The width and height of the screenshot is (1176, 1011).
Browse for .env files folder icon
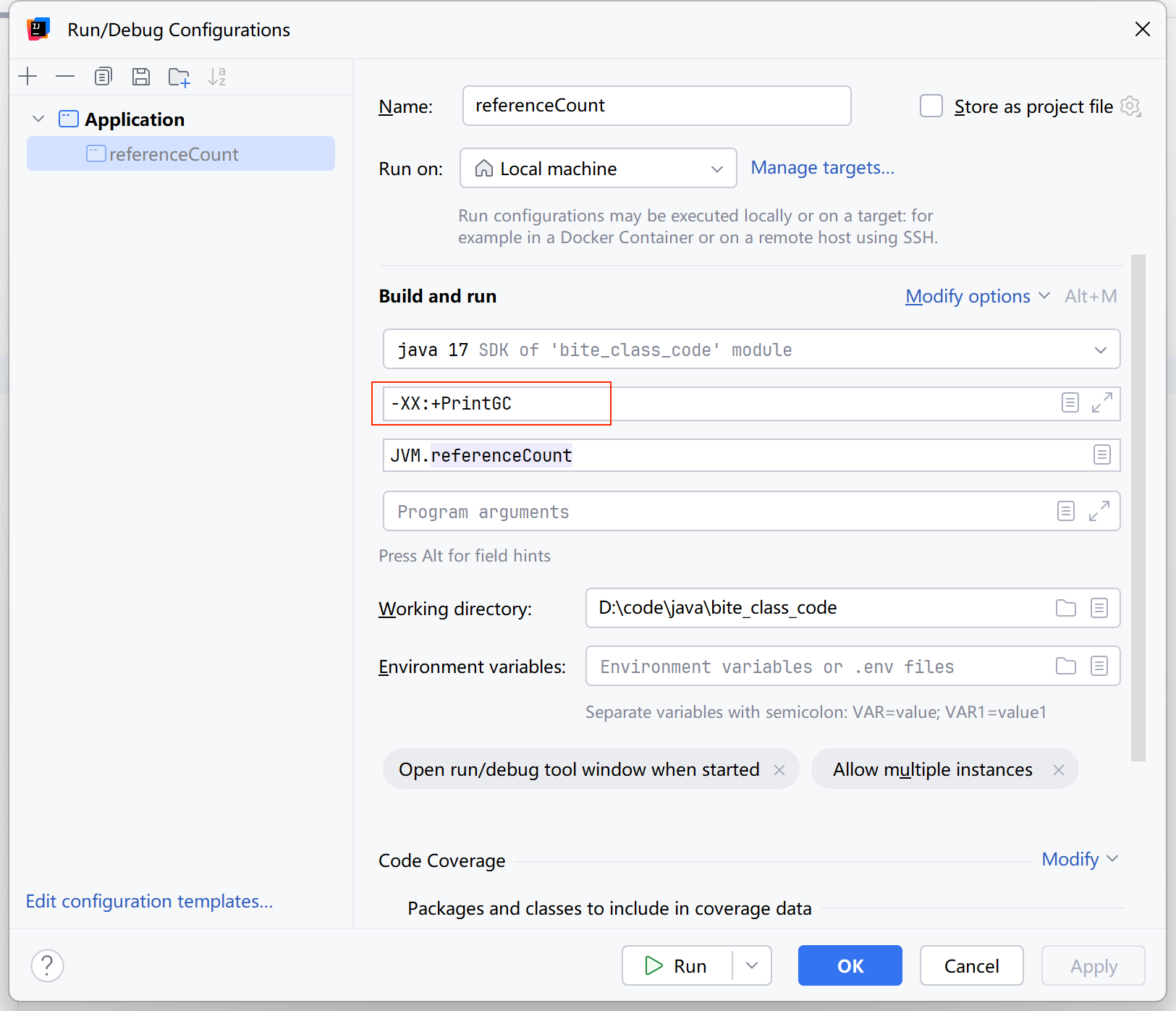[1066, 666]
